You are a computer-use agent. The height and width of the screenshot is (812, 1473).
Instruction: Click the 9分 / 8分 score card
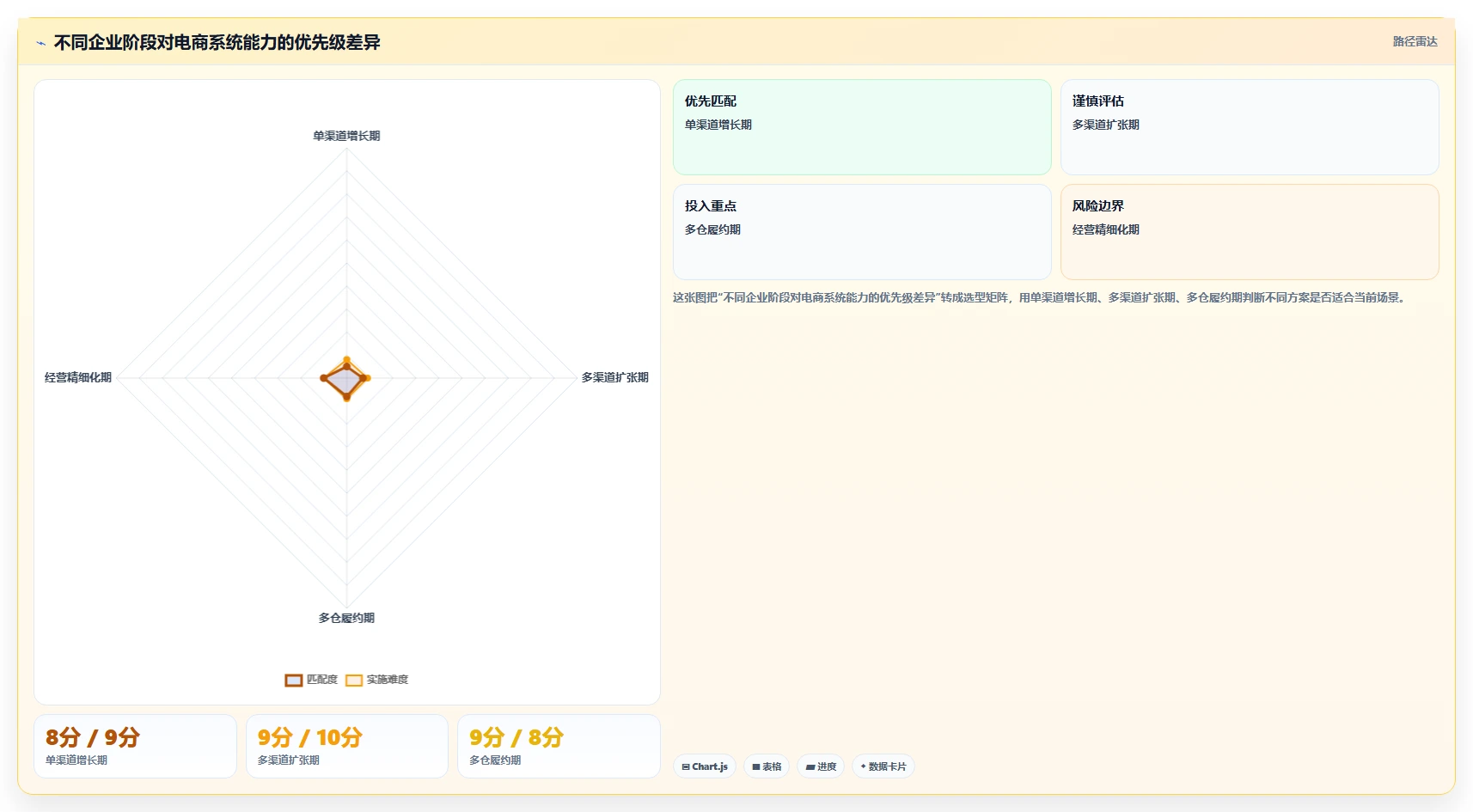559,746
